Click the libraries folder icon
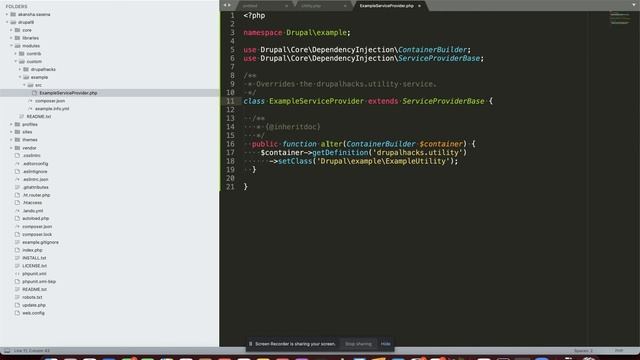This screenshot has height=360, width=640. pyautogui.click(x=17, y=38)
